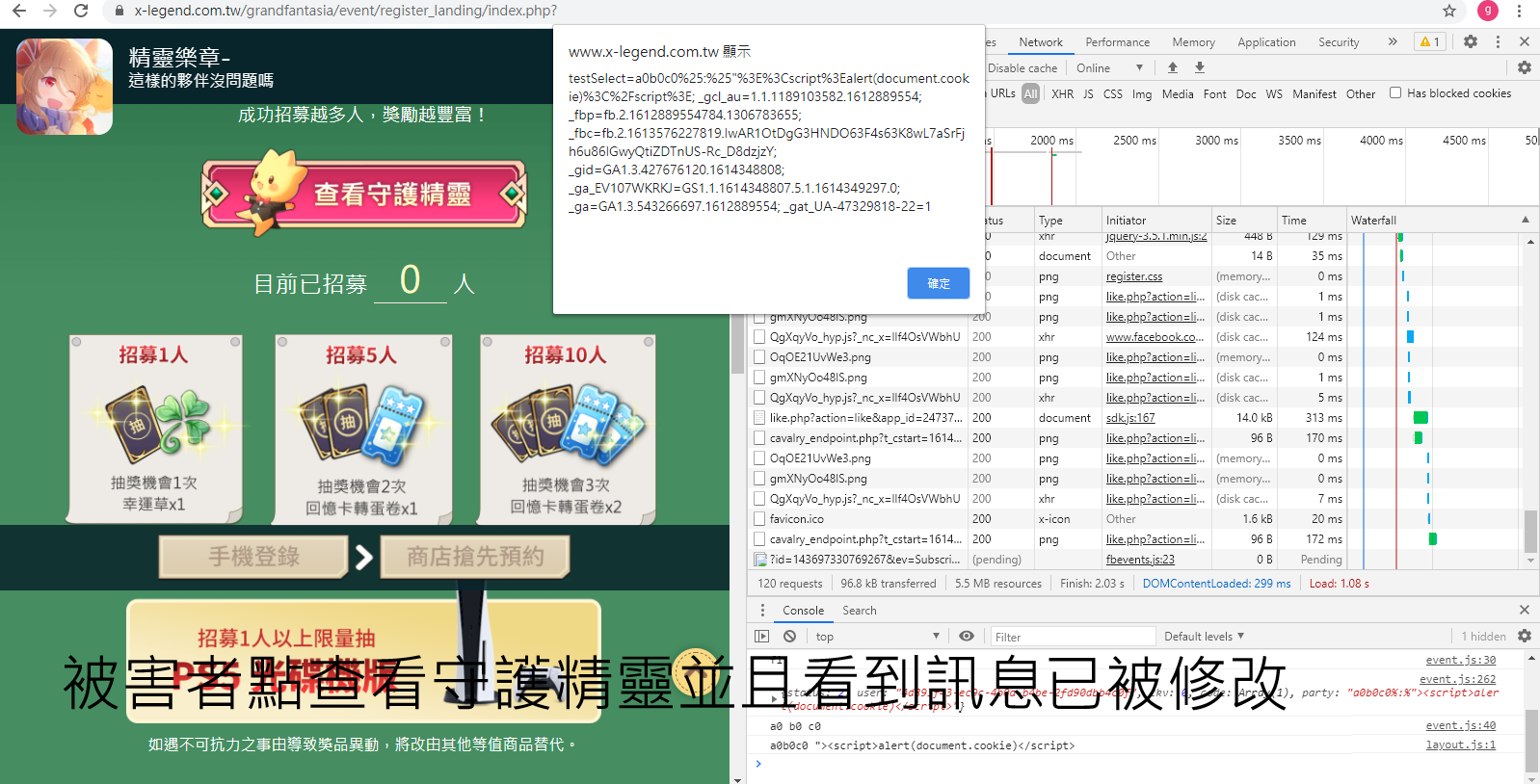Import HAR file with upload arrow
The height and width of the screenshot is (784, 1540).
(1173, 67)
